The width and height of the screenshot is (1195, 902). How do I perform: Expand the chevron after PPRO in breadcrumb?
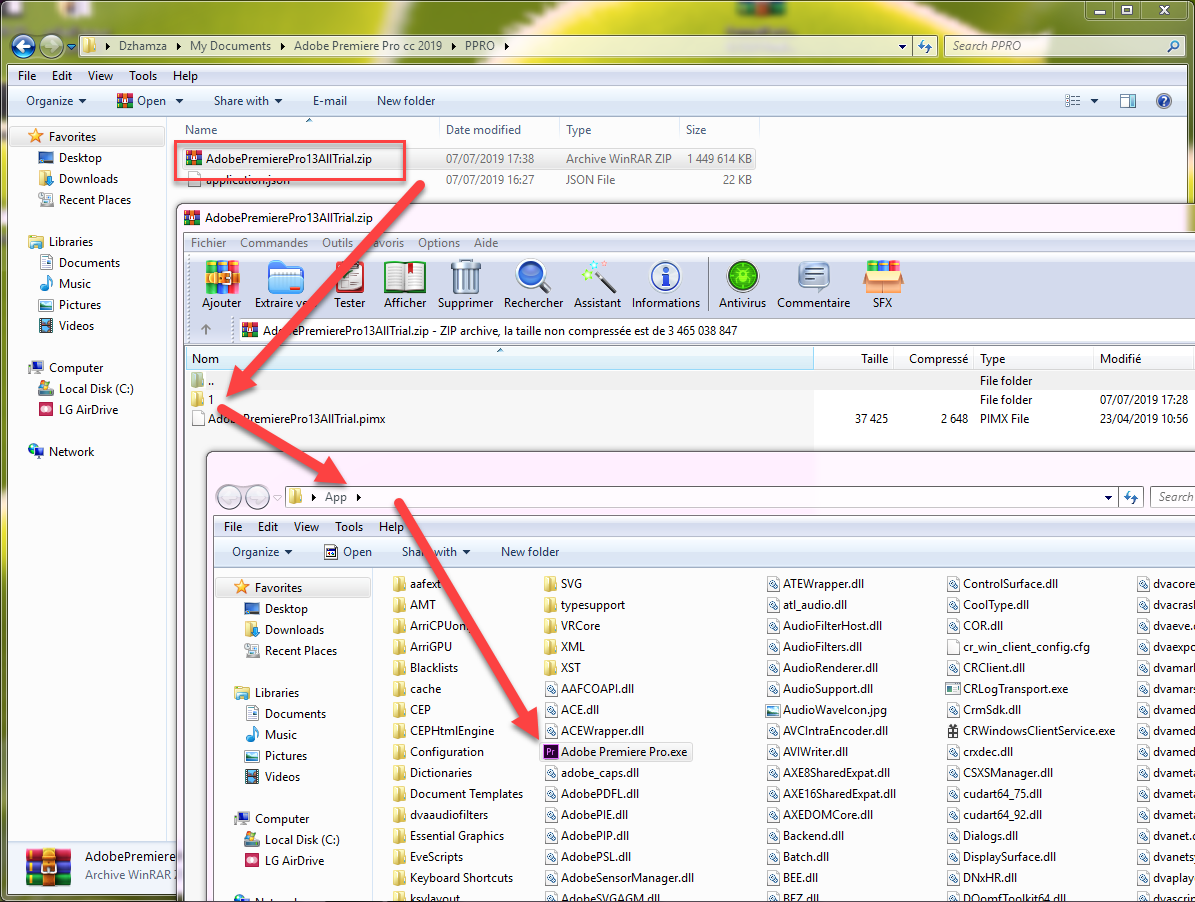click(506, 46)
